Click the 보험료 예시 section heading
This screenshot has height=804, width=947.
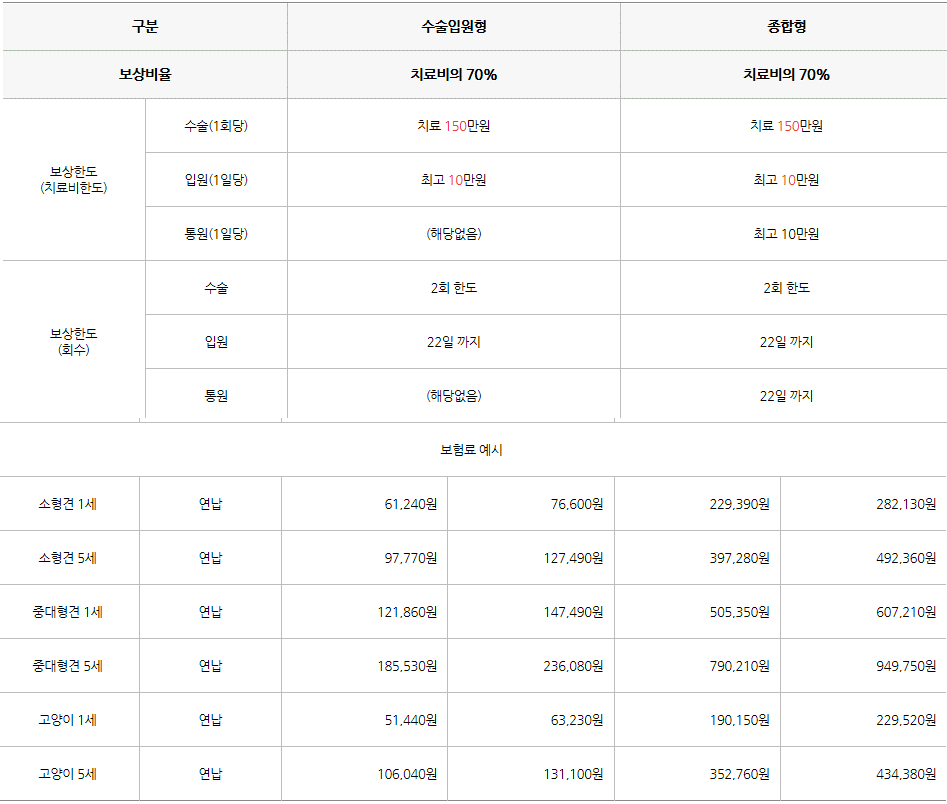[x=471, y=450]
